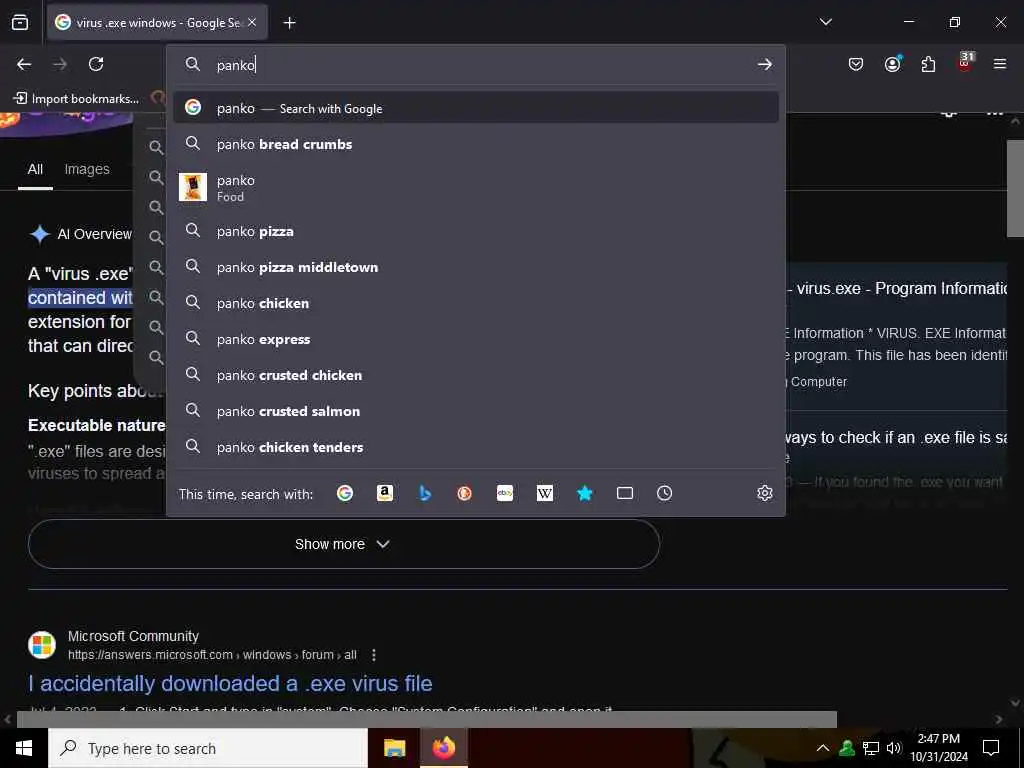The image size is (1024, 768).
Task: Open the Windows Start menu
Action: coord(24,748)
